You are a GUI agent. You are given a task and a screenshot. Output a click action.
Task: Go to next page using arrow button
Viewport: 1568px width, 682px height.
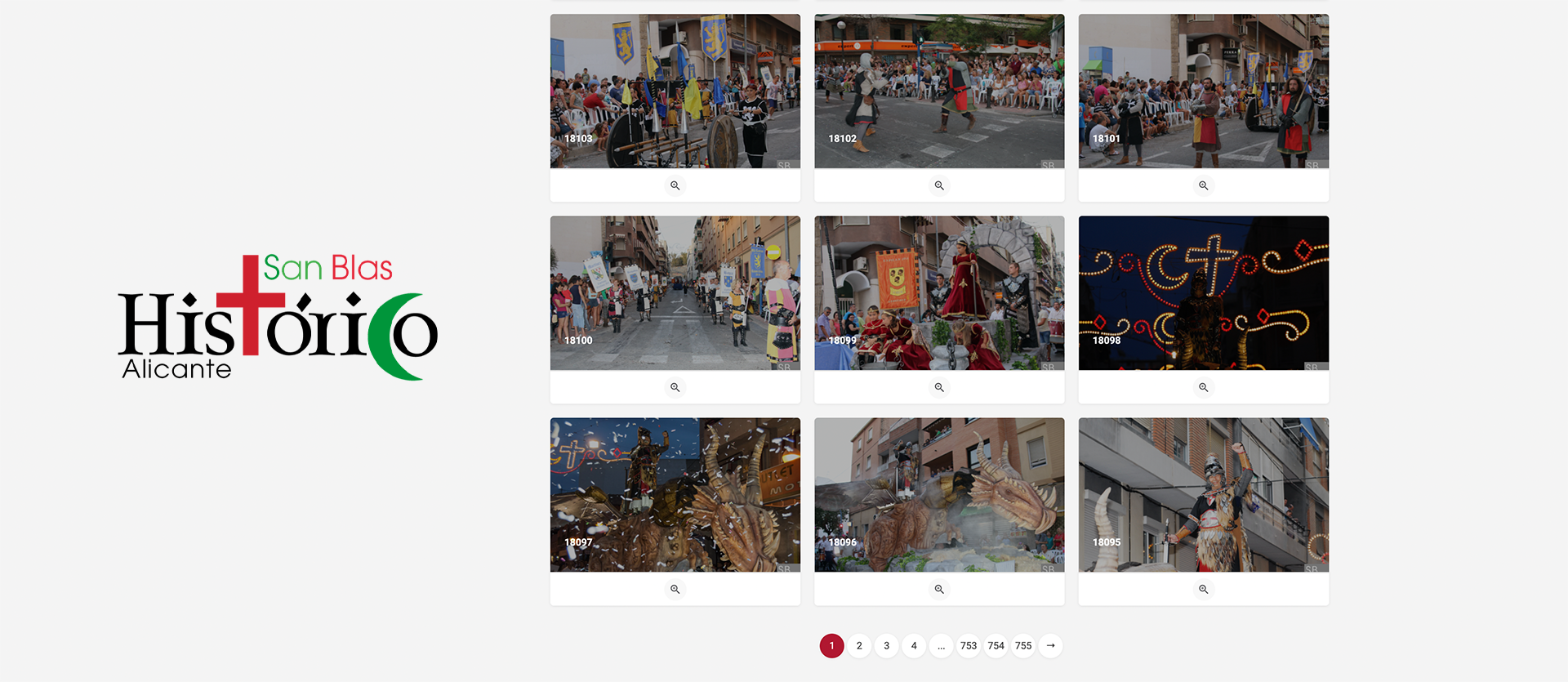1050,645
